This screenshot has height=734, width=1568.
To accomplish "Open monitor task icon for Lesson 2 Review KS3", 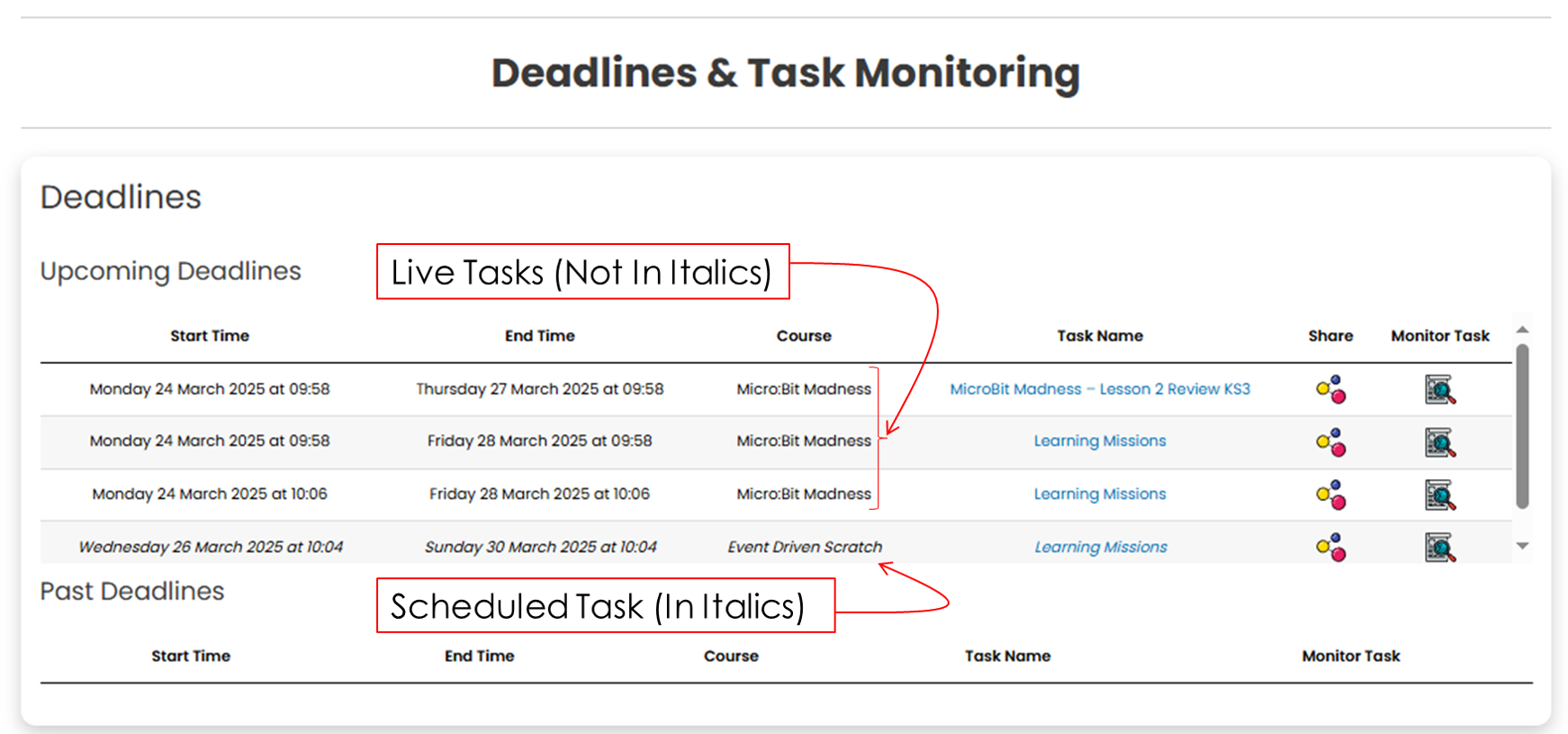I will (1440, 390).
